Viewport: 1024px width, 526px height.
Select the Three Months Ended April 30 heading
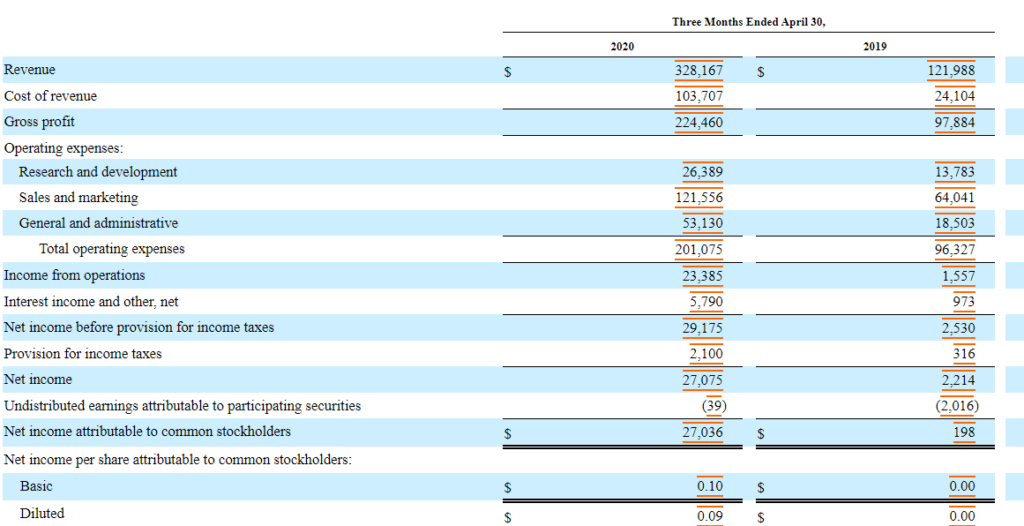(748, 22)
